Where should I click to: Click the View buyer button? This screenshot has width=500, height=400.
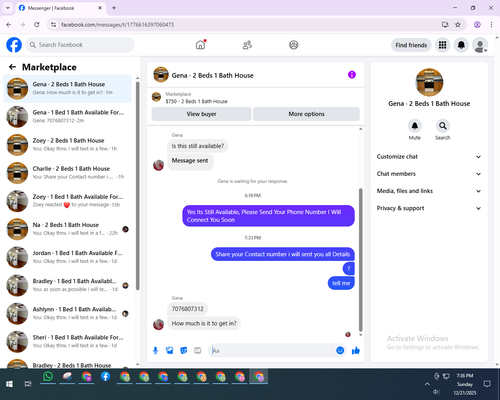pos(201,114)
